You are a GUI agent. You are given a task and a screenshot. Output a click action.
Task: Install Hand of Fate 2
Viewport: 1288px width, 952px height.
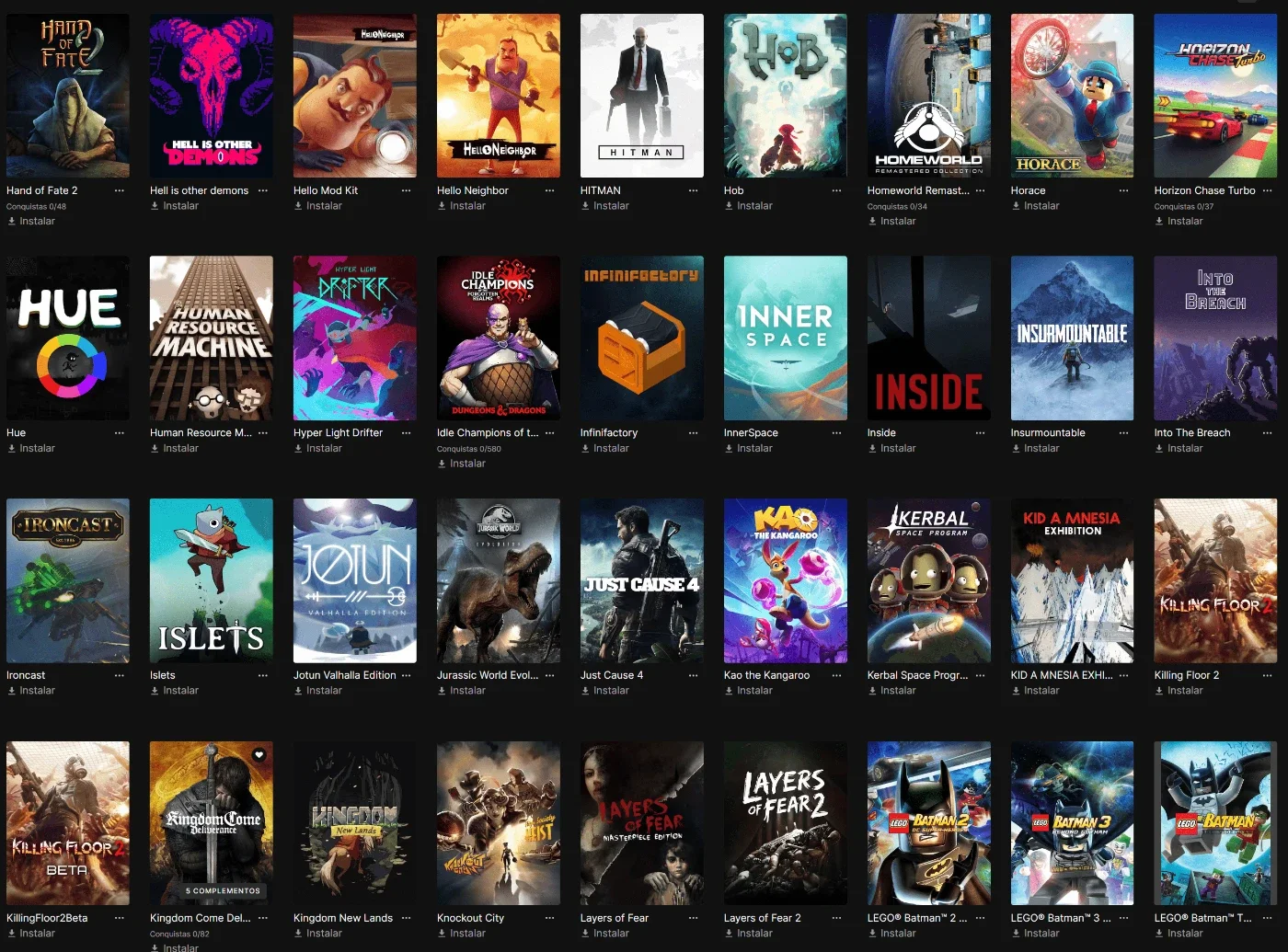pos(31,221)
